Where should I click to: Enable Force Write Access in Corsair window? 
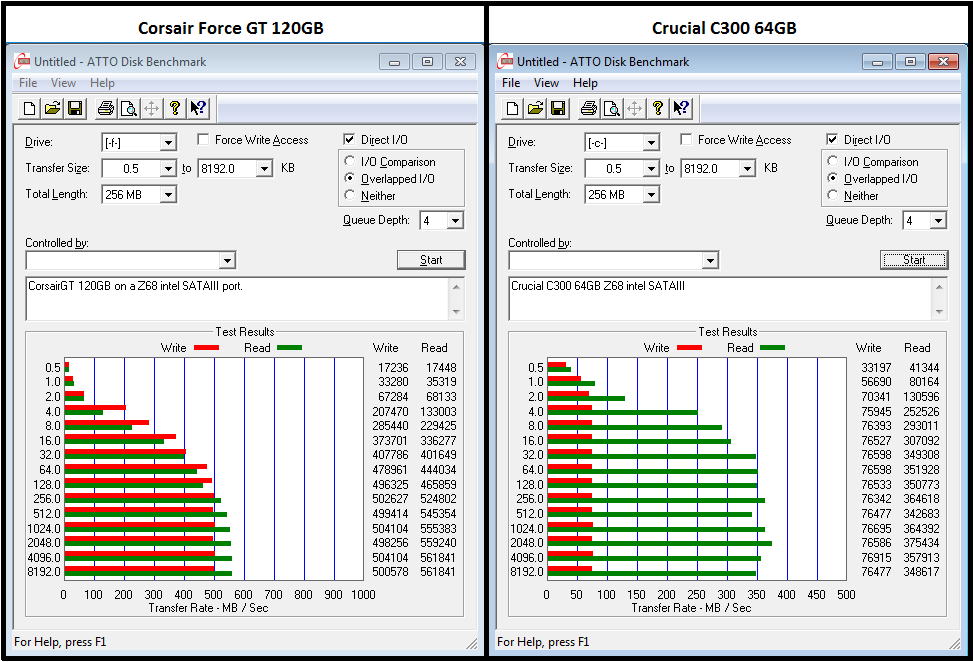tap(203, 140)
